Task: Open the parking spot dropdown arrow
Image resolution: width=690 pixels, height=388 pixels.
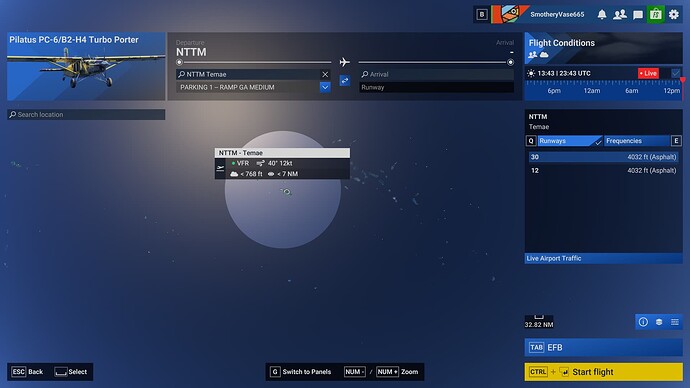Action: 325,87
